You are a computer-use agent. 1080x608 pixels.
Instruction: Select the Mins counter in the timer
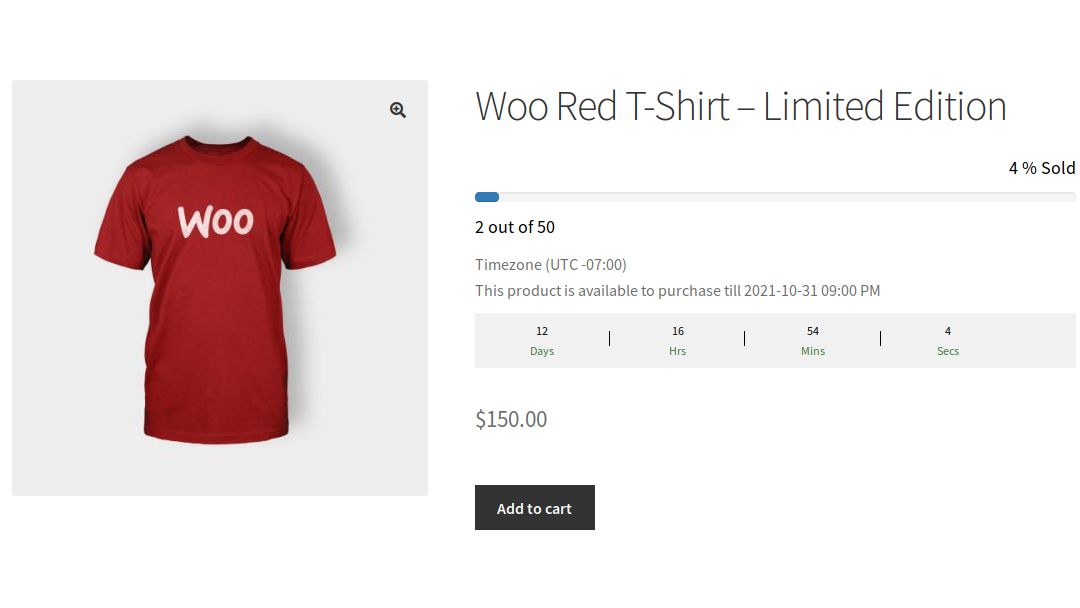pos(812,340)
